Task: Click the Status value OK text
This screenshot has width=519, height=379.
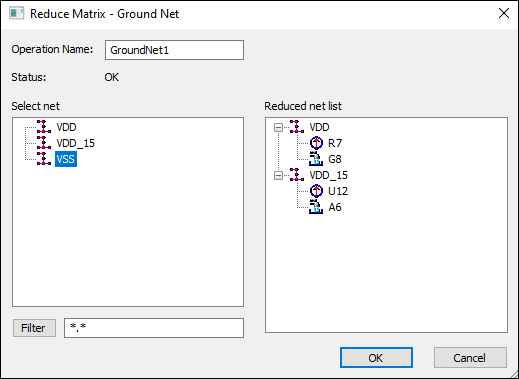Action: pyautogui.click(x=111, y=77)
